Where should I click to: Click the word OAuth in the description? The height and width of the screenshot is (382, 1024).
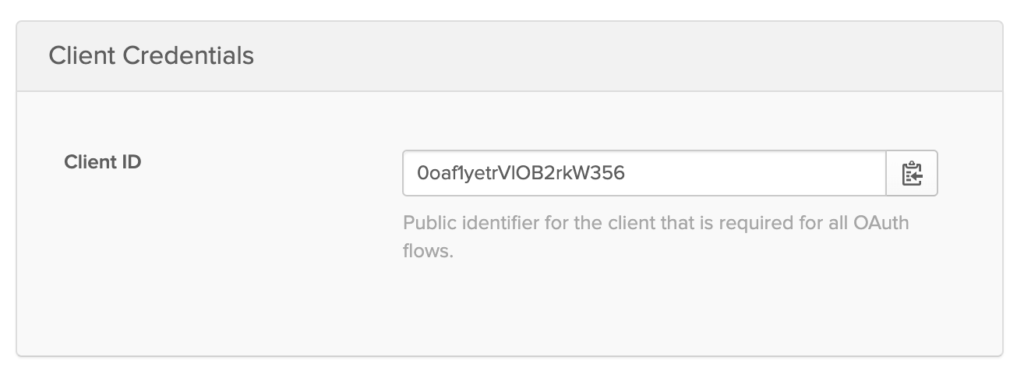(881, 223)
